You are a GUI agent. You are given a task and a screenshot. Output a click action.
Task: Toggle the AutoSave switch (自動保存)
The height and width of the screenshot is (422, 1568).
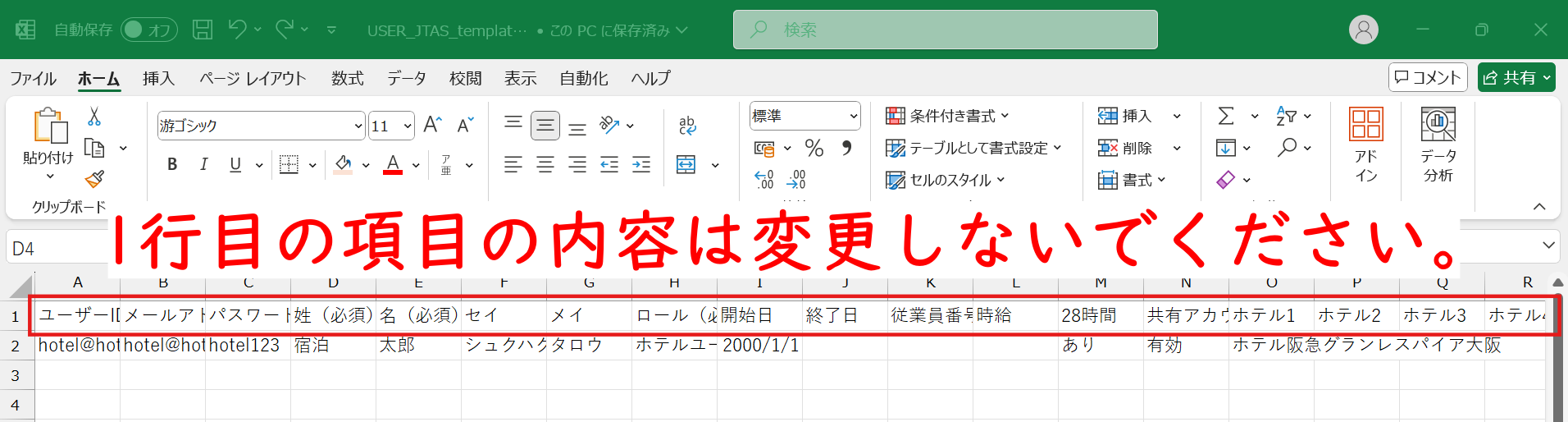coord(149,30)
